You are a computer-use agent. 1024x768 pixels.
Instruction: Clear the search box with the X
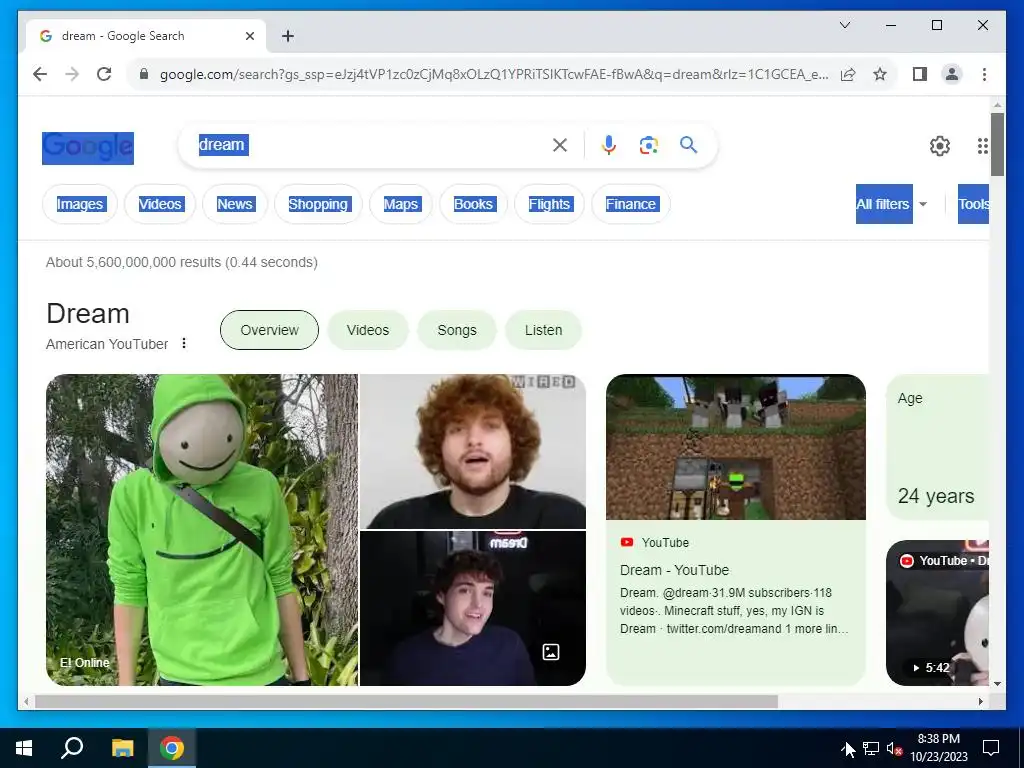(x=560, y=145)
